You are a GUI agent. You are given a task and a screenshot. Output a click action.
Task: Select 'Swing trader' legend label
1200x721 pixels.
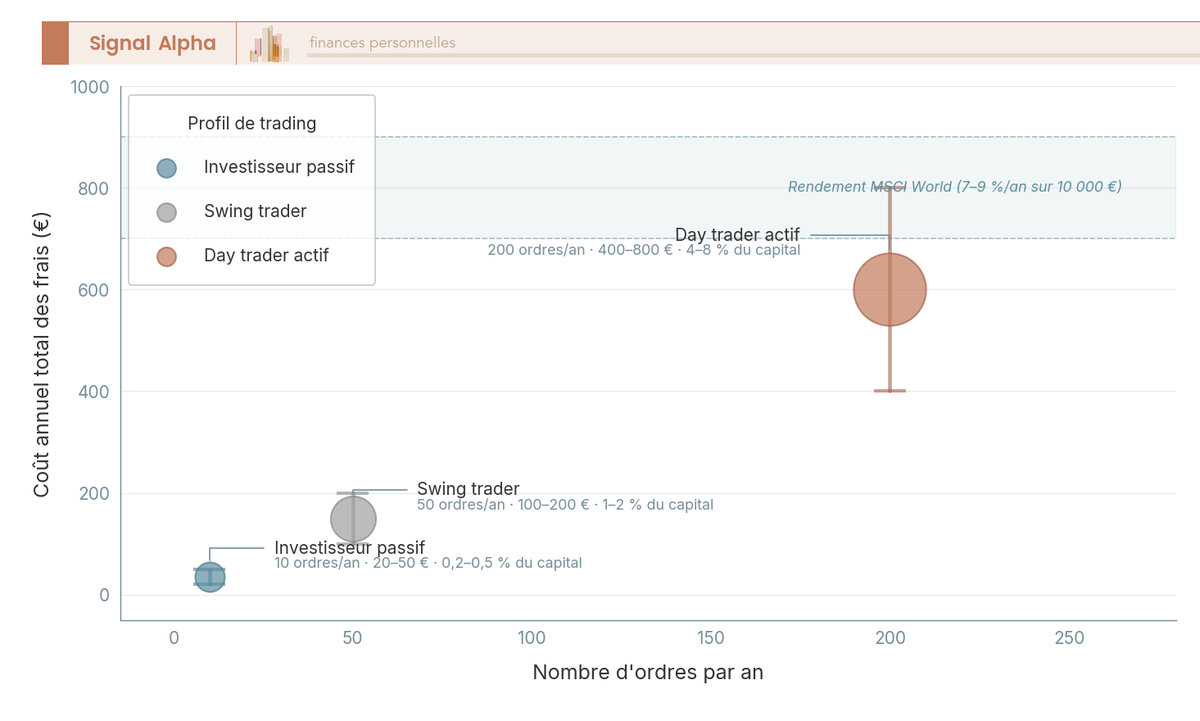coord(255,211)
